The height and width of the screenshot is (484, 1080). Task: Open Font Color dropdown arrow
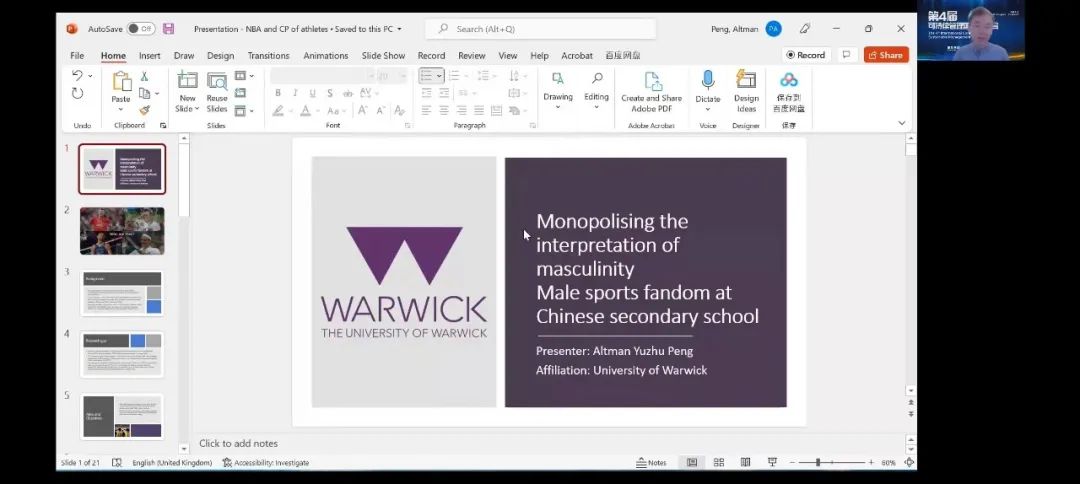pyautogui.click(x=317, y=111)
